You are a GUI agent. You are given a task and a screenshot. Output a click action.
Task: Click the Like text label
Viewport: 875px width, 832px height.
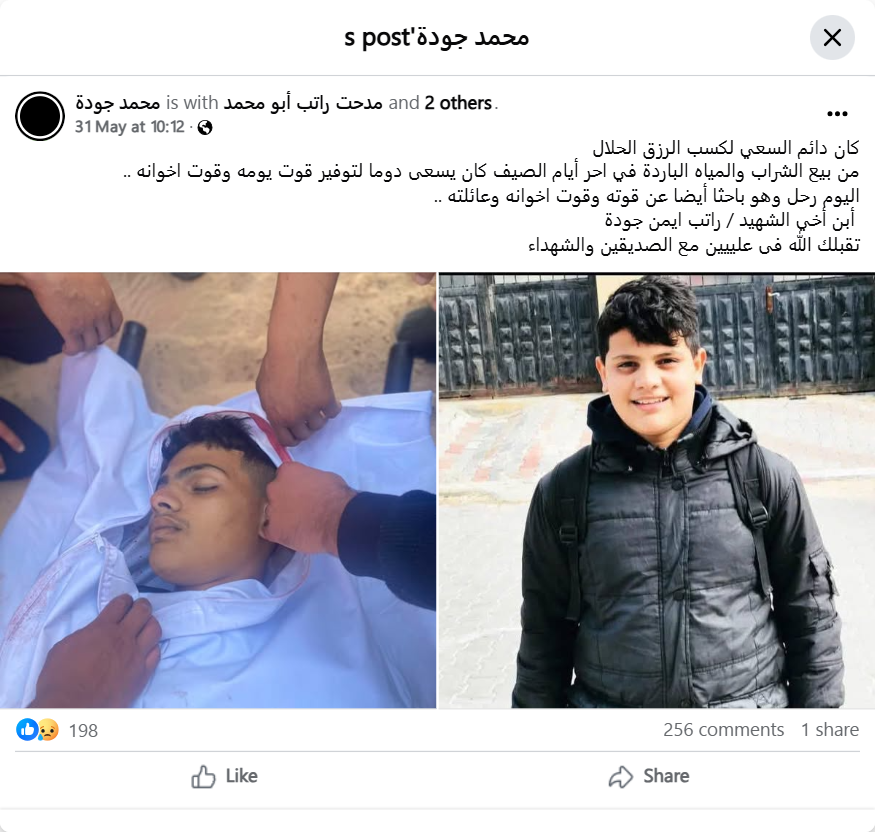[x=242, y=776]
